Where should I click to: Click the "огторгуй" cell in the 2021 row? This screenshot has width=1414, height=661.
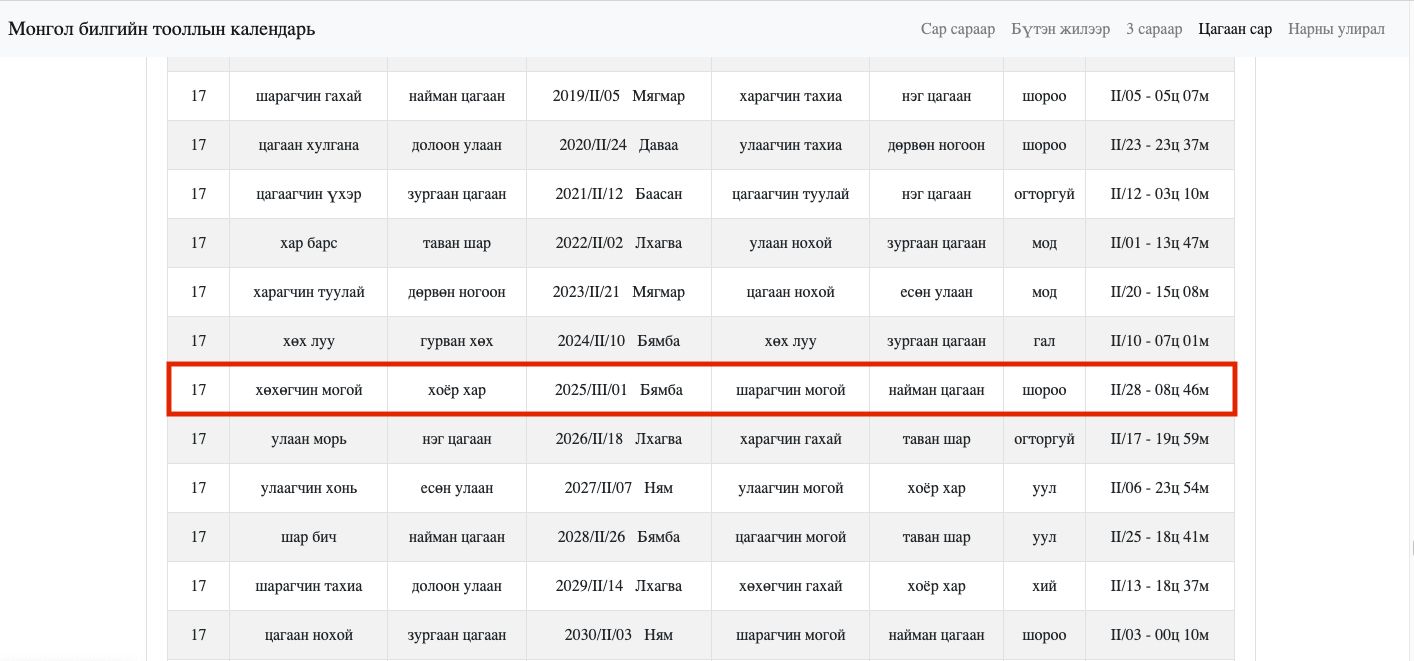[1044, 194]
